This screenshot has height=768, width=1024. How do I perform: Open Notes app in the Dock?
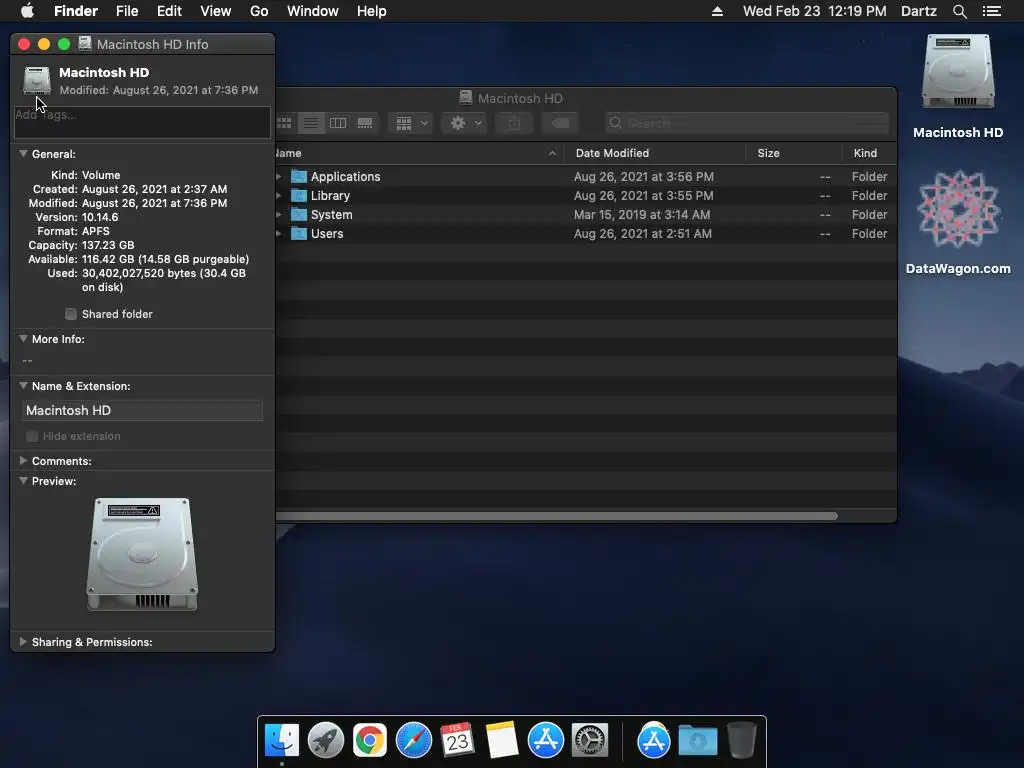point(502,741)
